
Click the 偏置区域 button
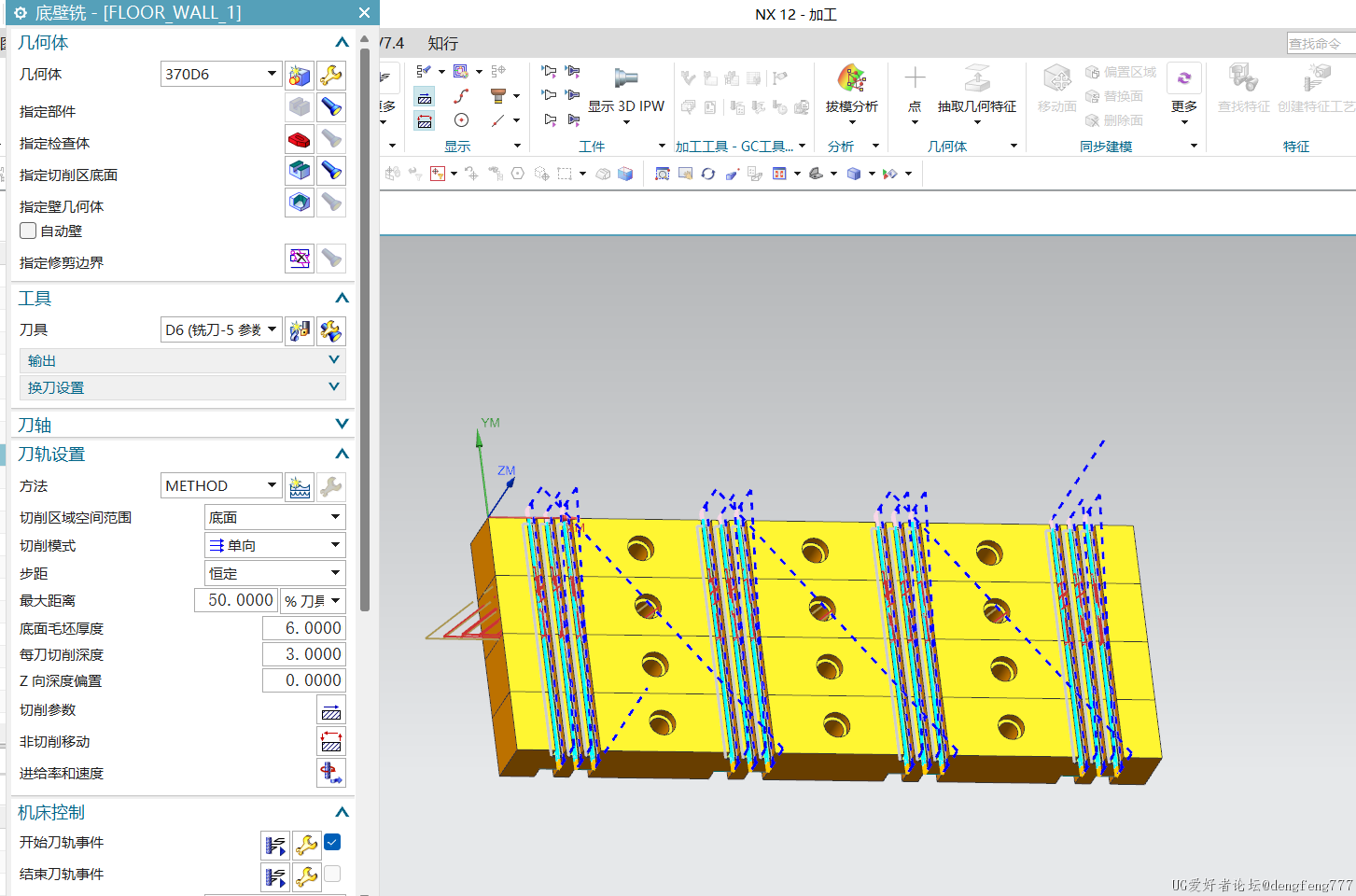1121,72
